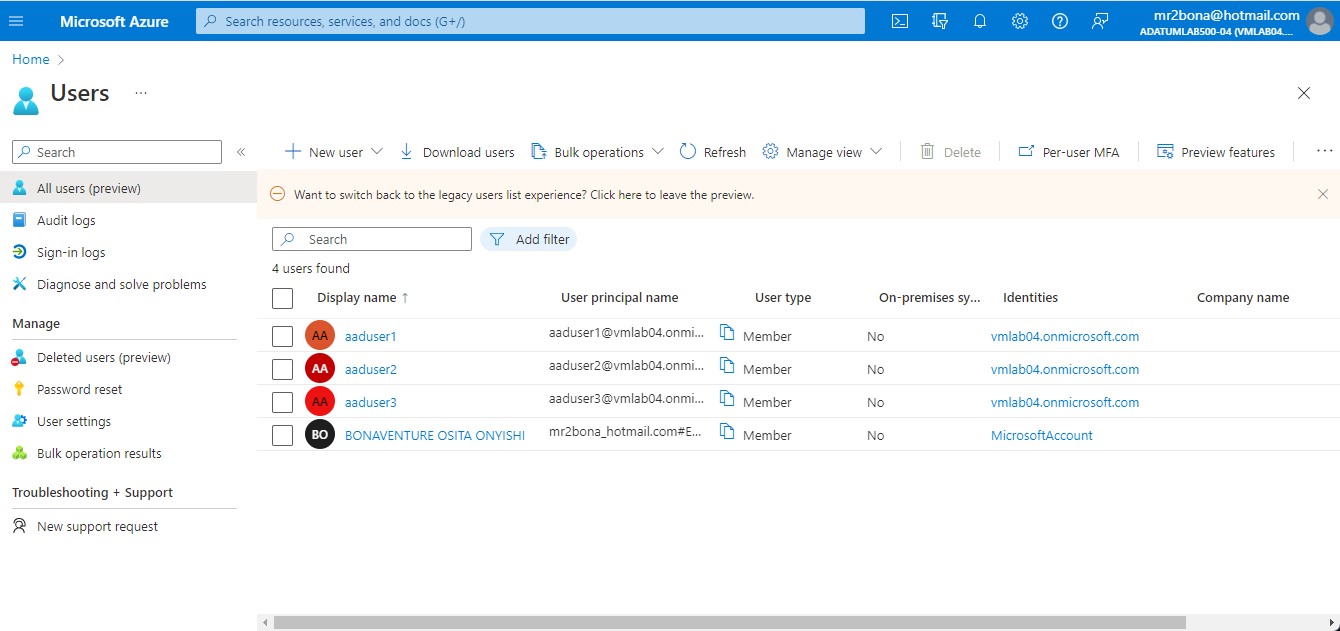Refresh the users list
The width and height of the screenshot is (1340, 631).
[712, 151]
